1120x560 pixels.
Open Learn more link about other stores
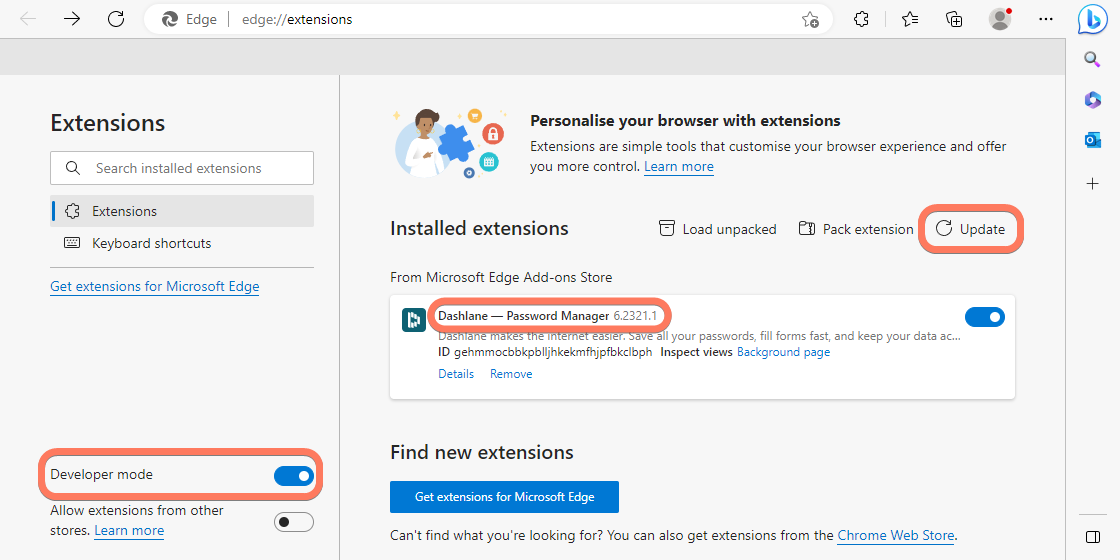(129, 530)
